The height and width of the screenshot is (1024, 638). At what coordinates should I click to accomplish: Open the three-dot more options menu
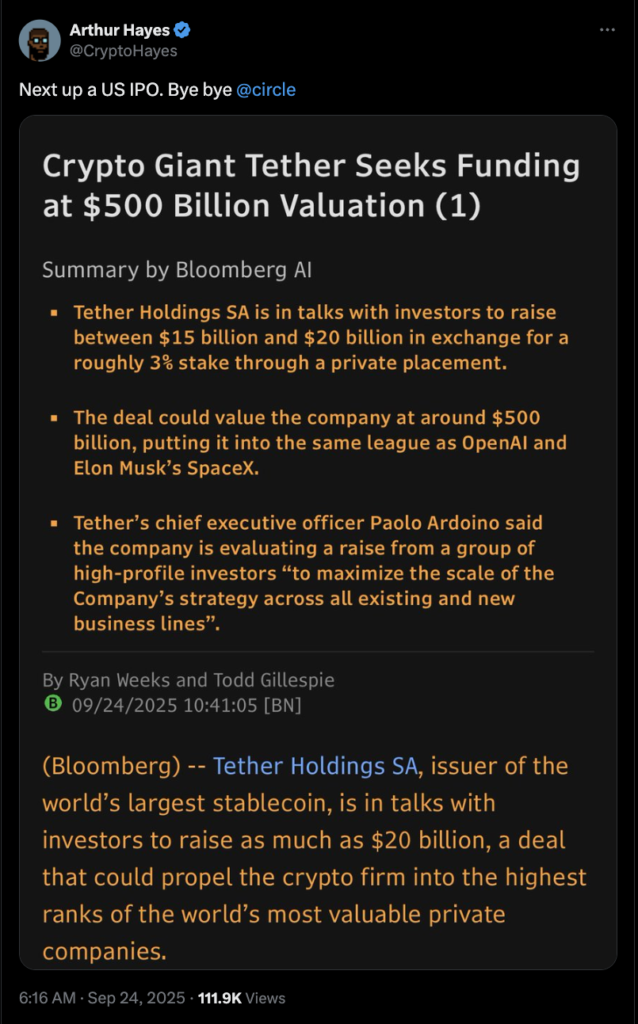[607, 30]
